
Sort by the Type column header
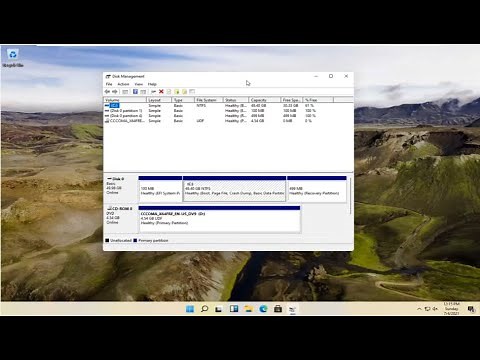point(183,100)
